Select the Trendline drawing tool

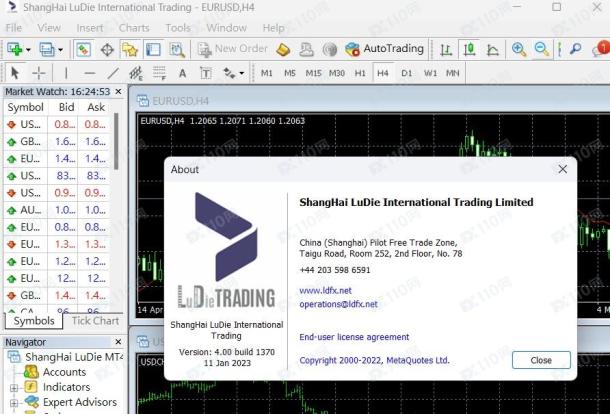pyautogui.click(x=113, y=73)
